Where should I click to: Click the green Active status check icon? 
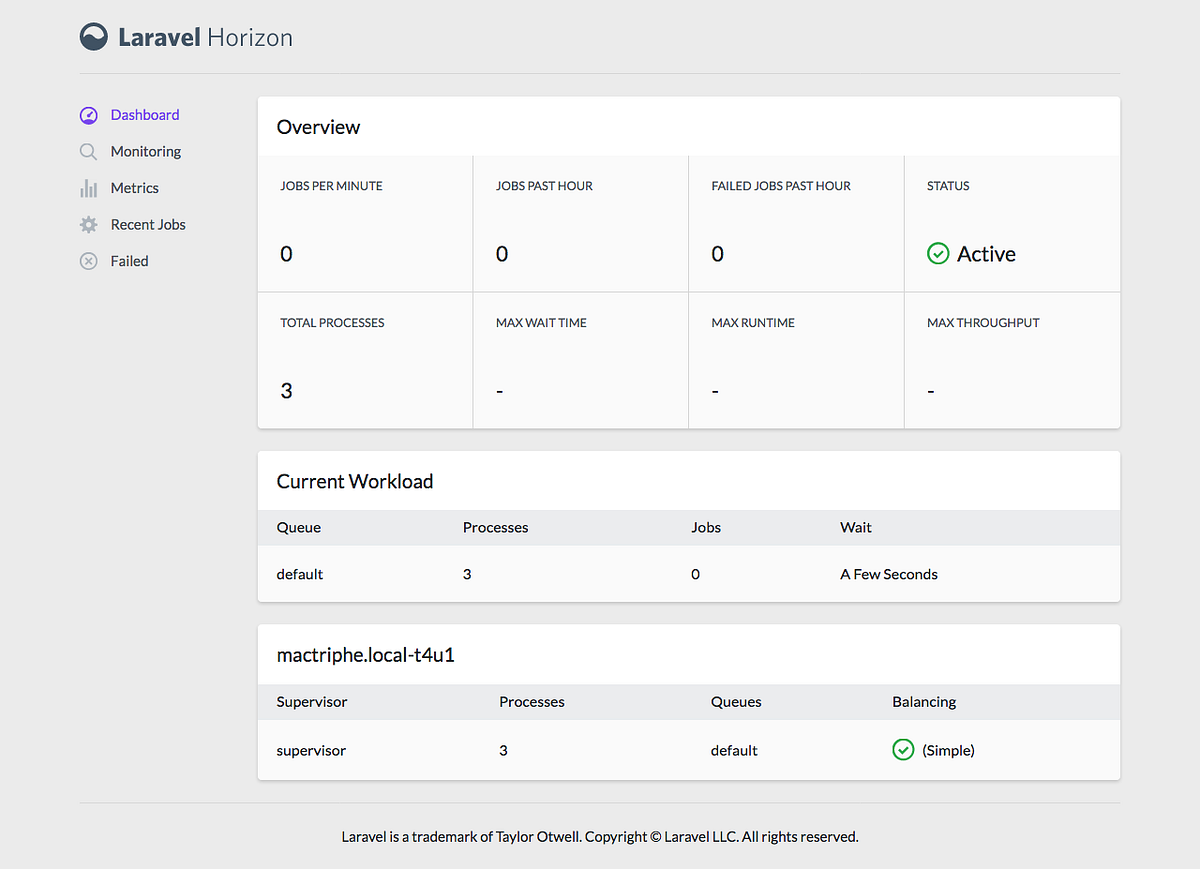click(x=938, y=254)
